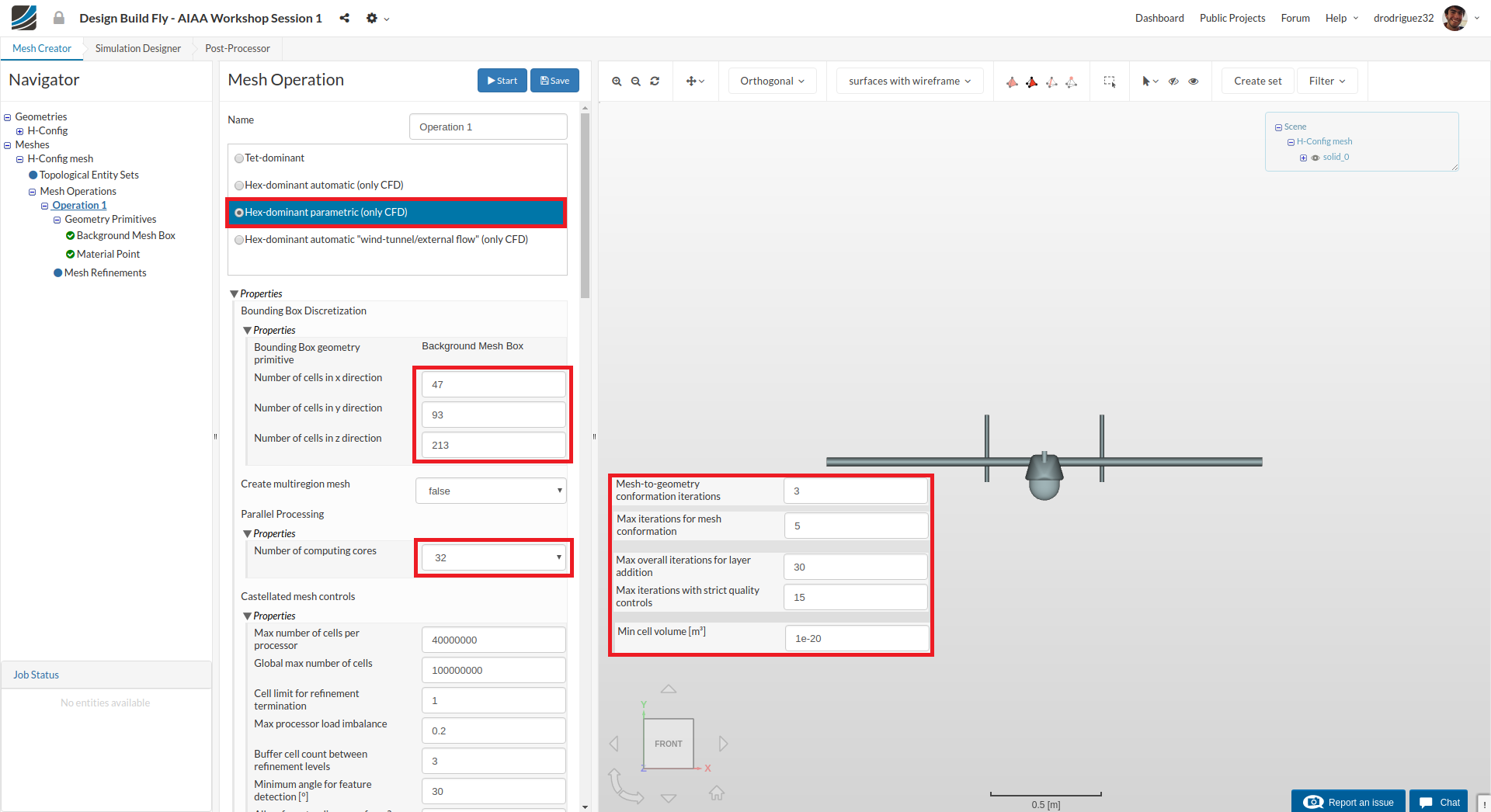1491x812 pixels.
Task: Click the project lock icon
Action: pyautogui.click(x=59, y=17)
